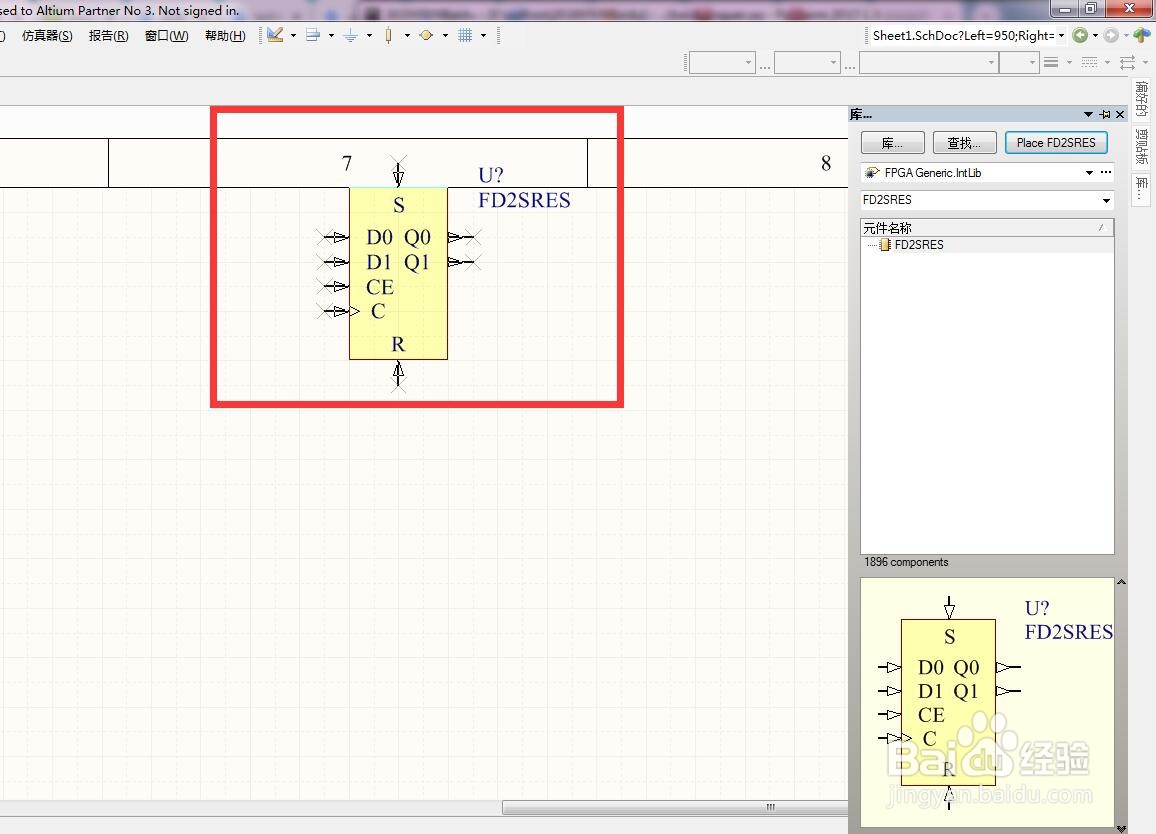
Task: Click the ellipsis button beside the library name
Action: [x=1106, y=172]
